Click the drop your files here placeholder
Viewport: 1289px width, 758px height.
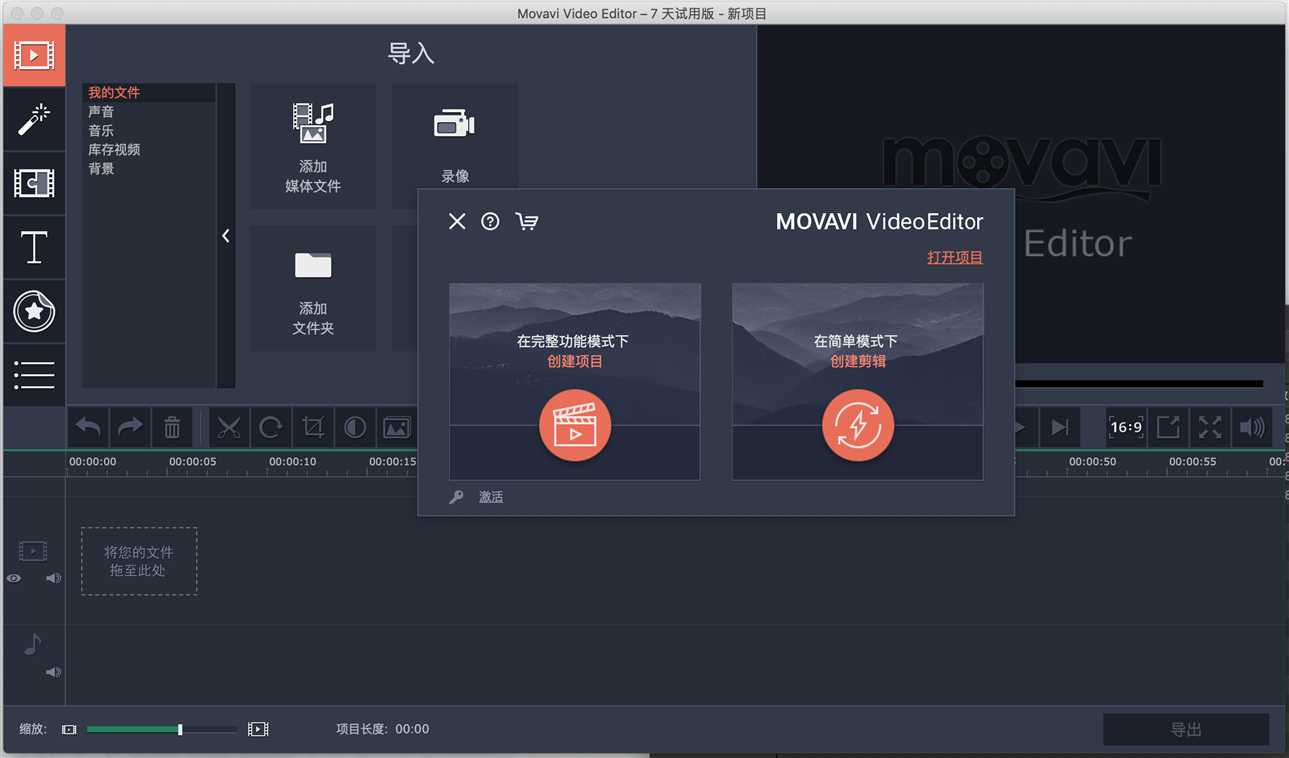[139, 561]
